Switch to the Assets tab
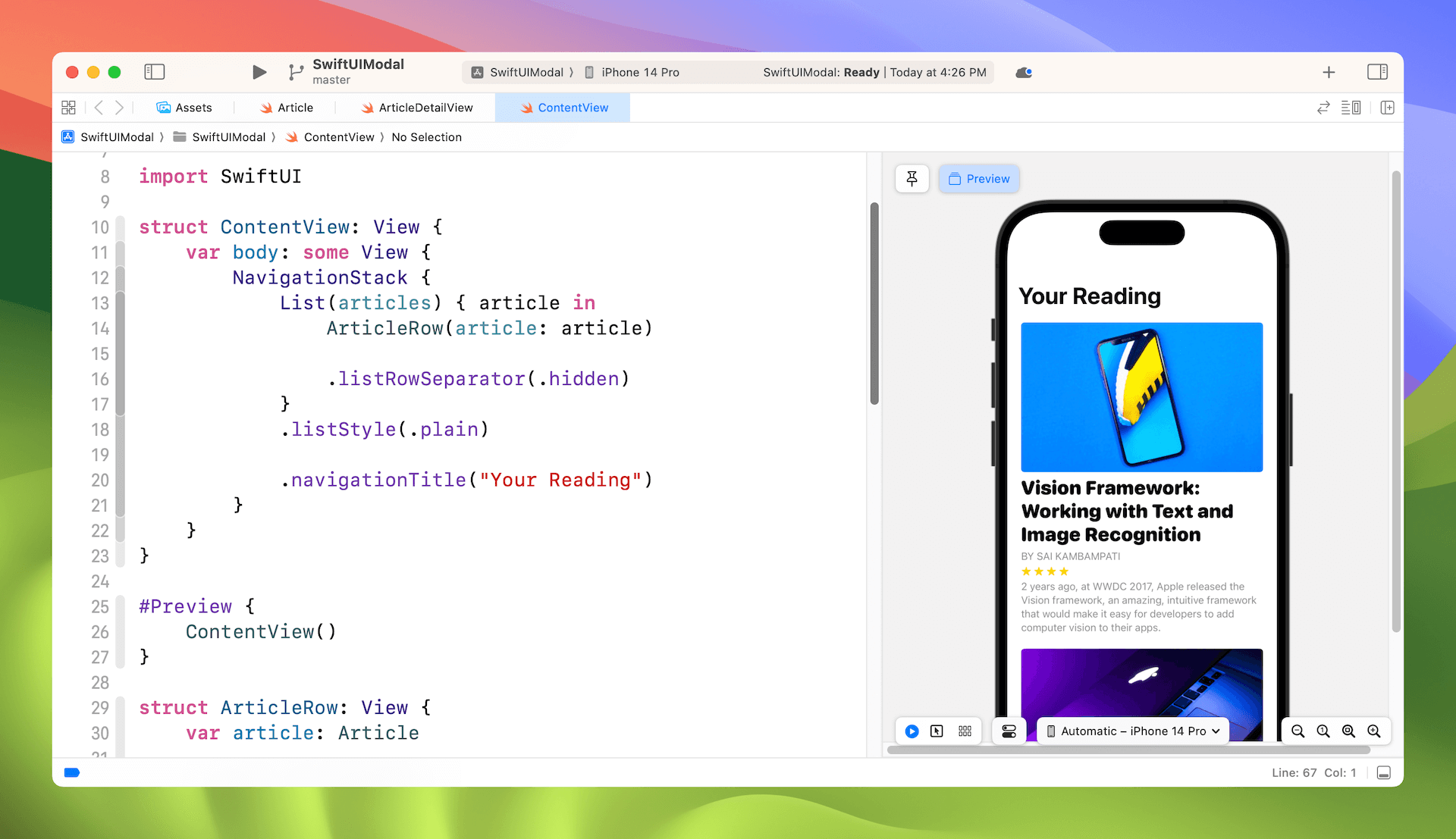The height and width of the screenshot is (839, 1456). point(184,108)
